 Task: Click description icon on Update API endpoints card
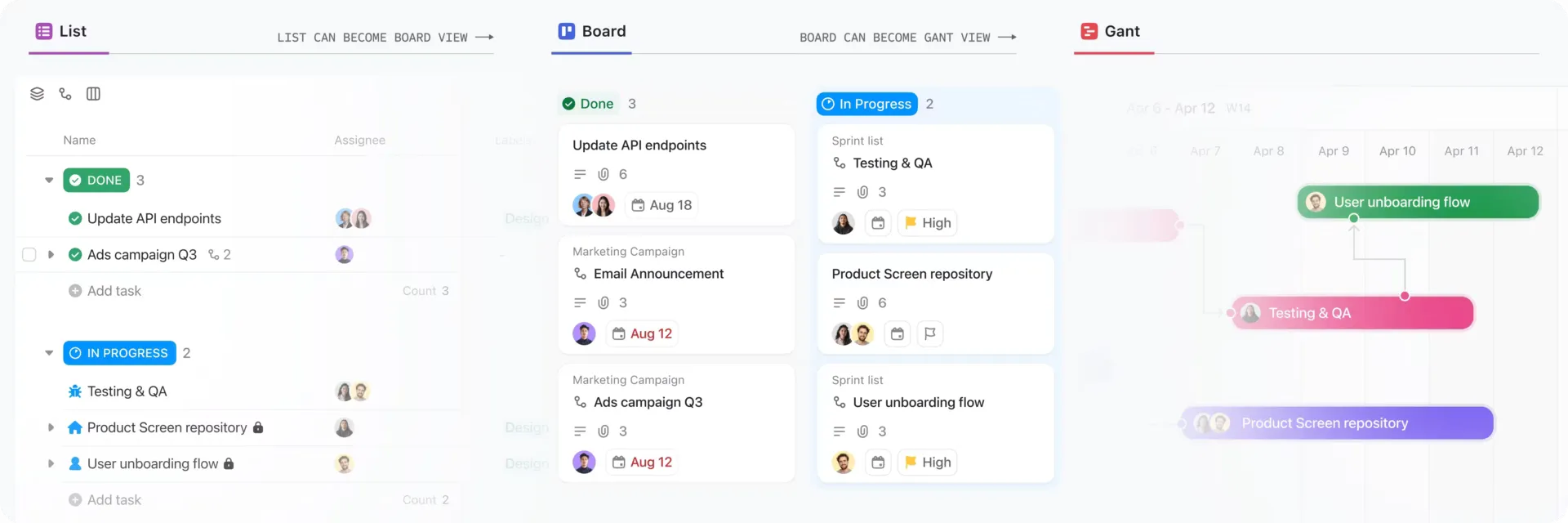(x=580, y=174)
